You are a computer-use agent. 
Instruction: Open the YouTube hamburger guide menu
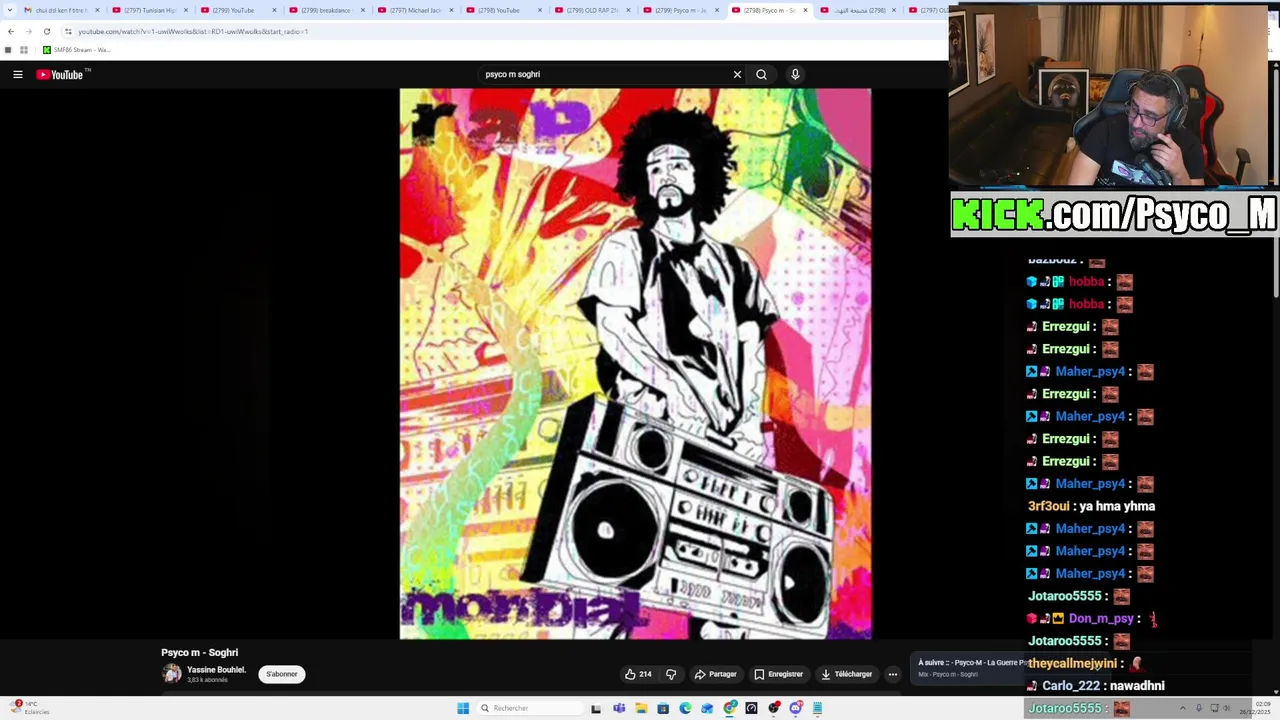[18, 74]
